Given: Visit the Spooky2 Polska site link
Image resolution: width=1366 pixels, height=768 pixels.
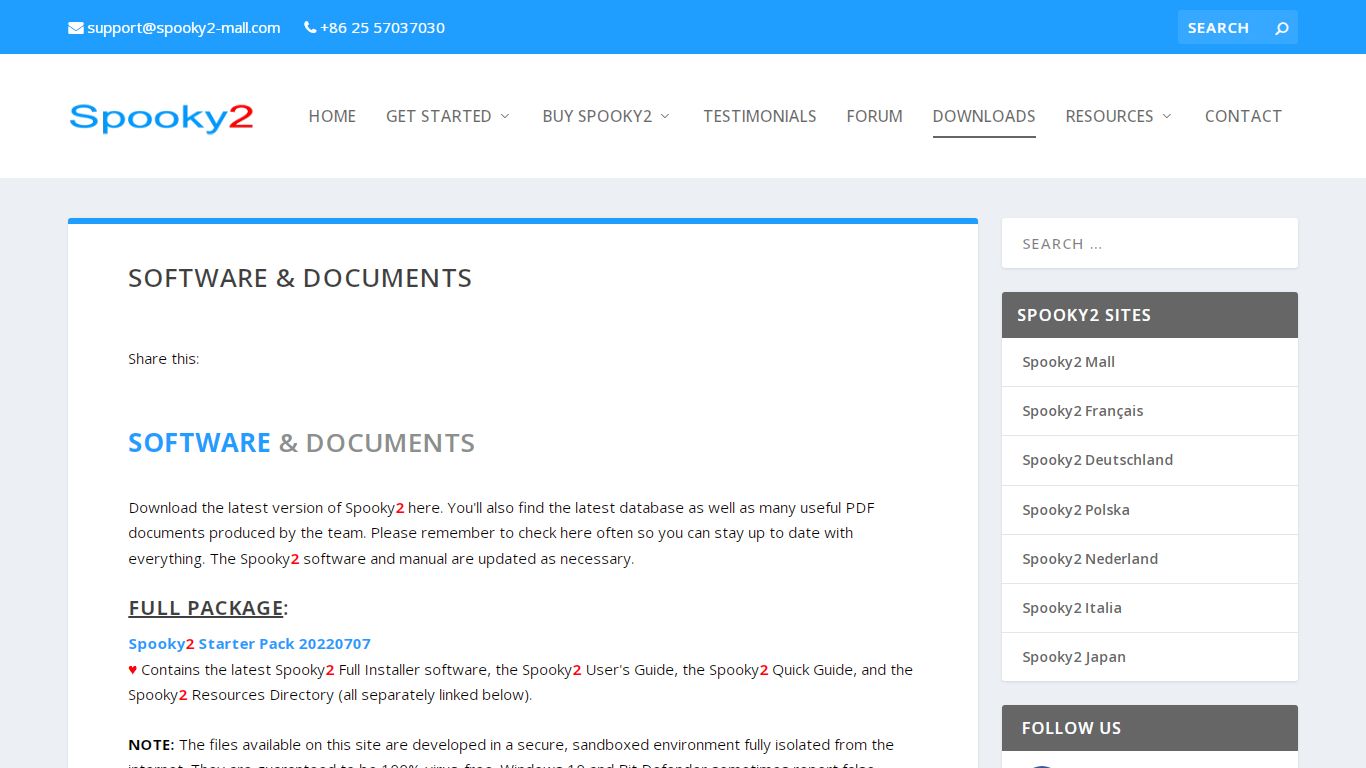Looking at the screenshot, I should 1076,510.
